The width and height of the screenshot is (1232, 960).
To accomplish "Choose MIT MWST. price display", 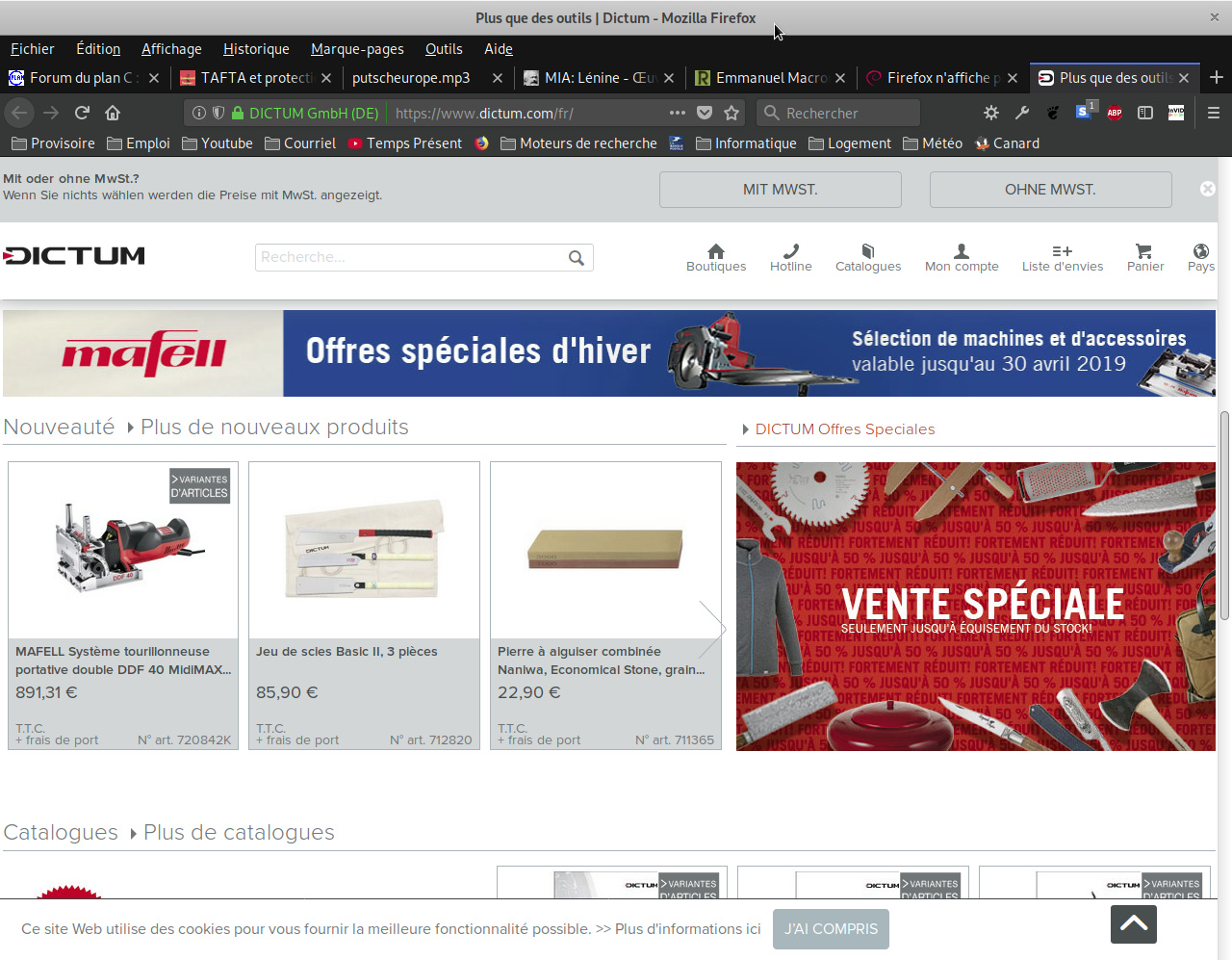I will point(780,190).
